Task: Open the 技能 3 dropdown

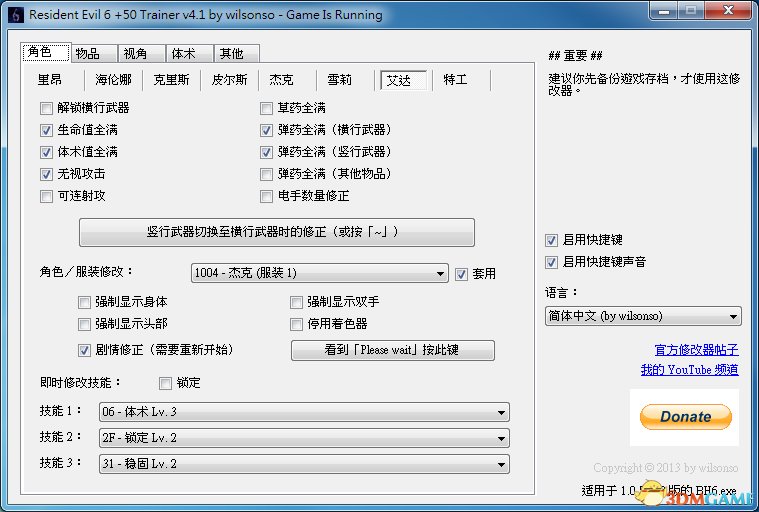Action: [304, 464]
